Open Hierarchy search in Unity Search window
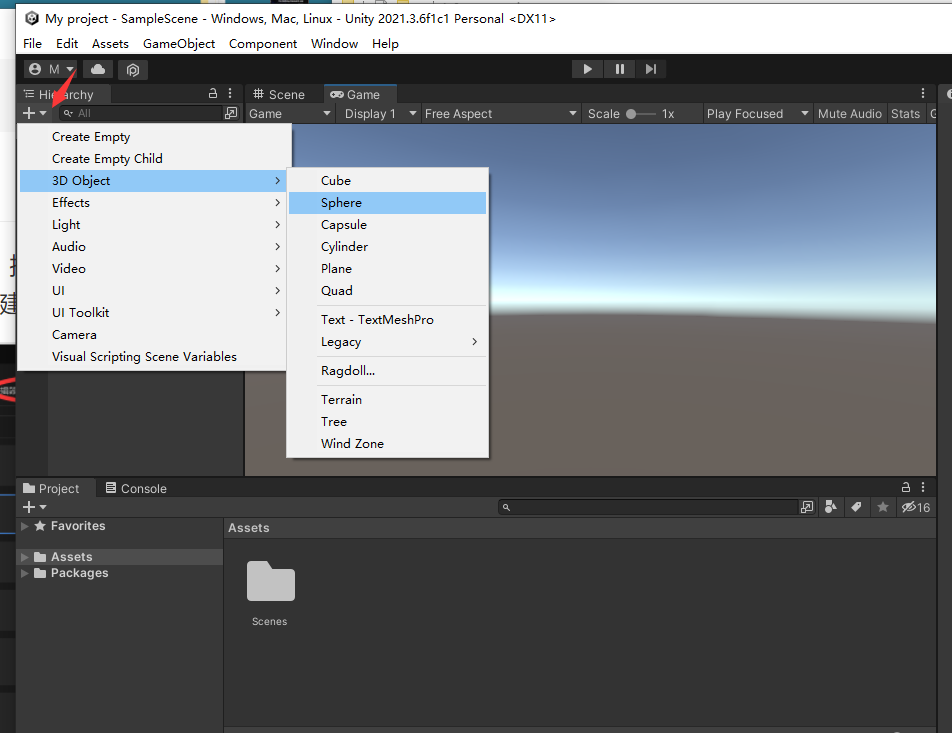 [231, 113]
